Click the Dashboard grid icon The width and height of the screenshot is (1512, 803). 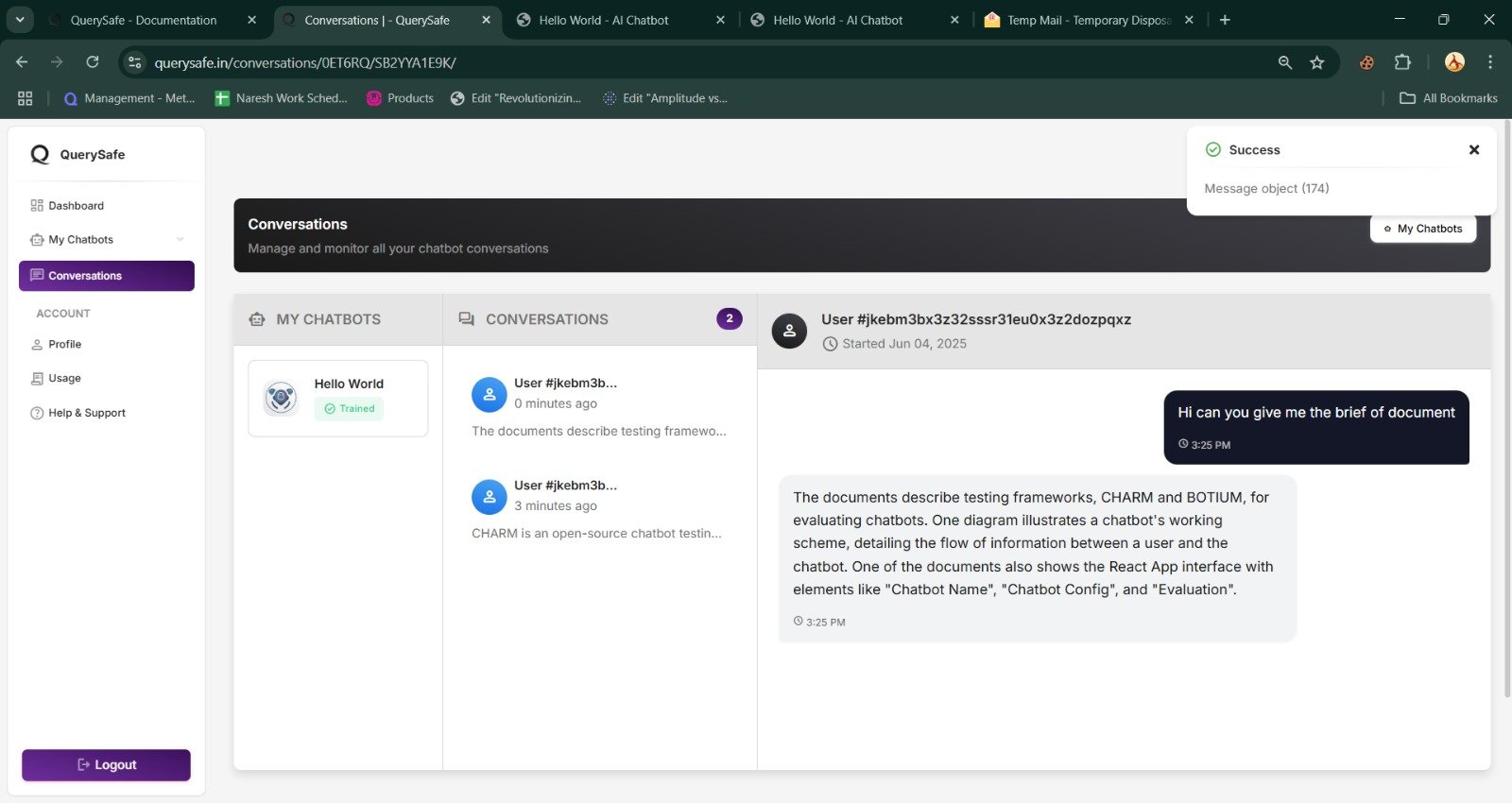coord(37,205)
